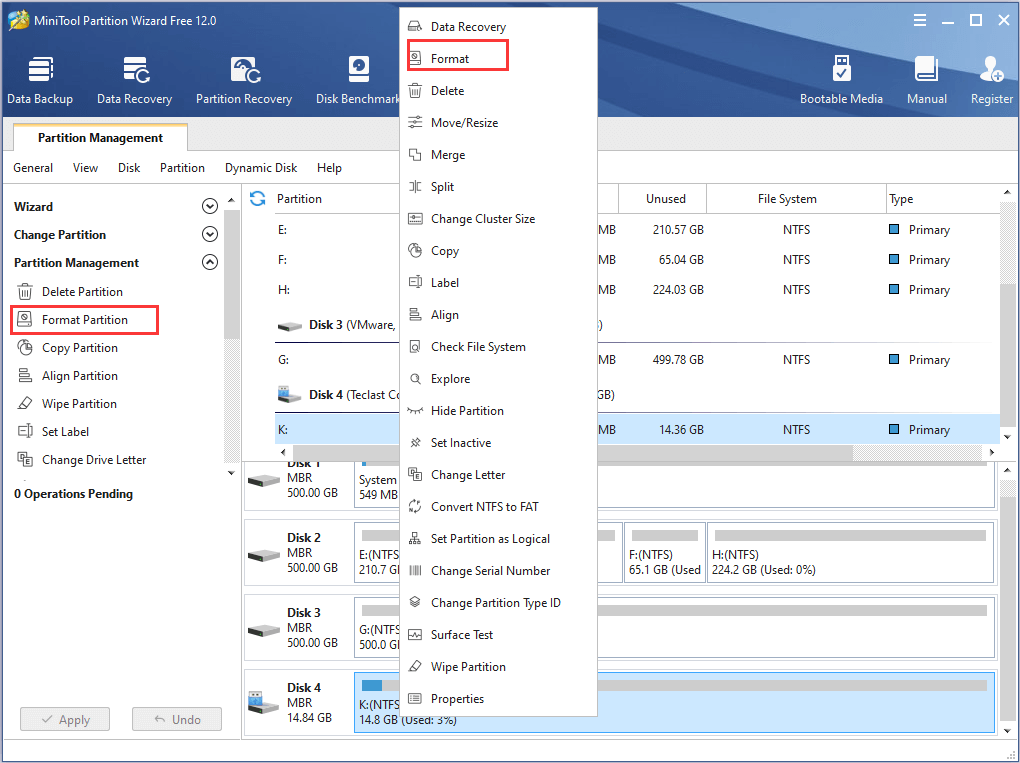The image size is (1020, 763).
Task: Click the Apply button
Action: point(65,719)
